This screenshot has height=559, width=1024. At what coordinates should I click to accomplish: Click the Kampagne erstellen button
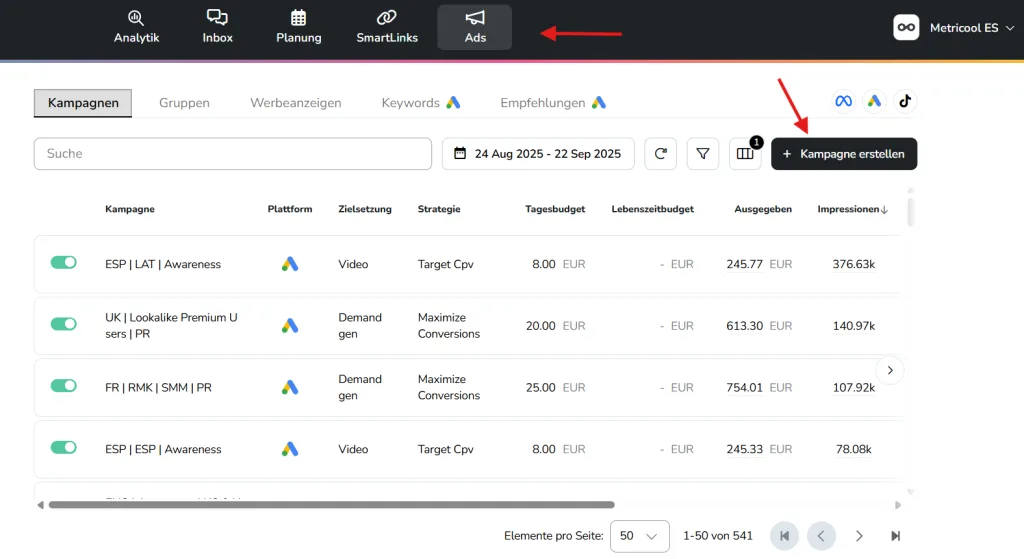(843, 154)
